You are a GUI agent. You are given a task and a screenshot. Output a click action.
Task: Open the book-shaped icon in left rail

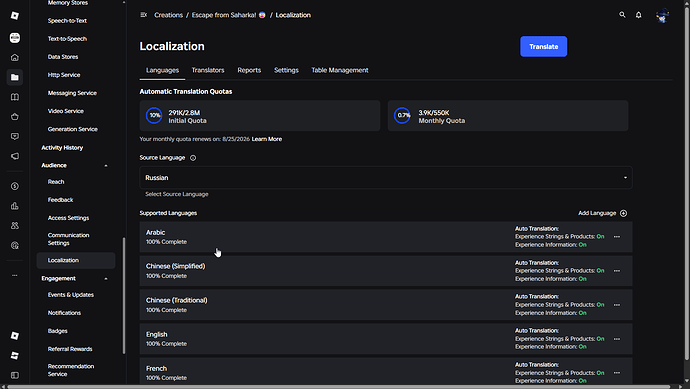(15, 97)
